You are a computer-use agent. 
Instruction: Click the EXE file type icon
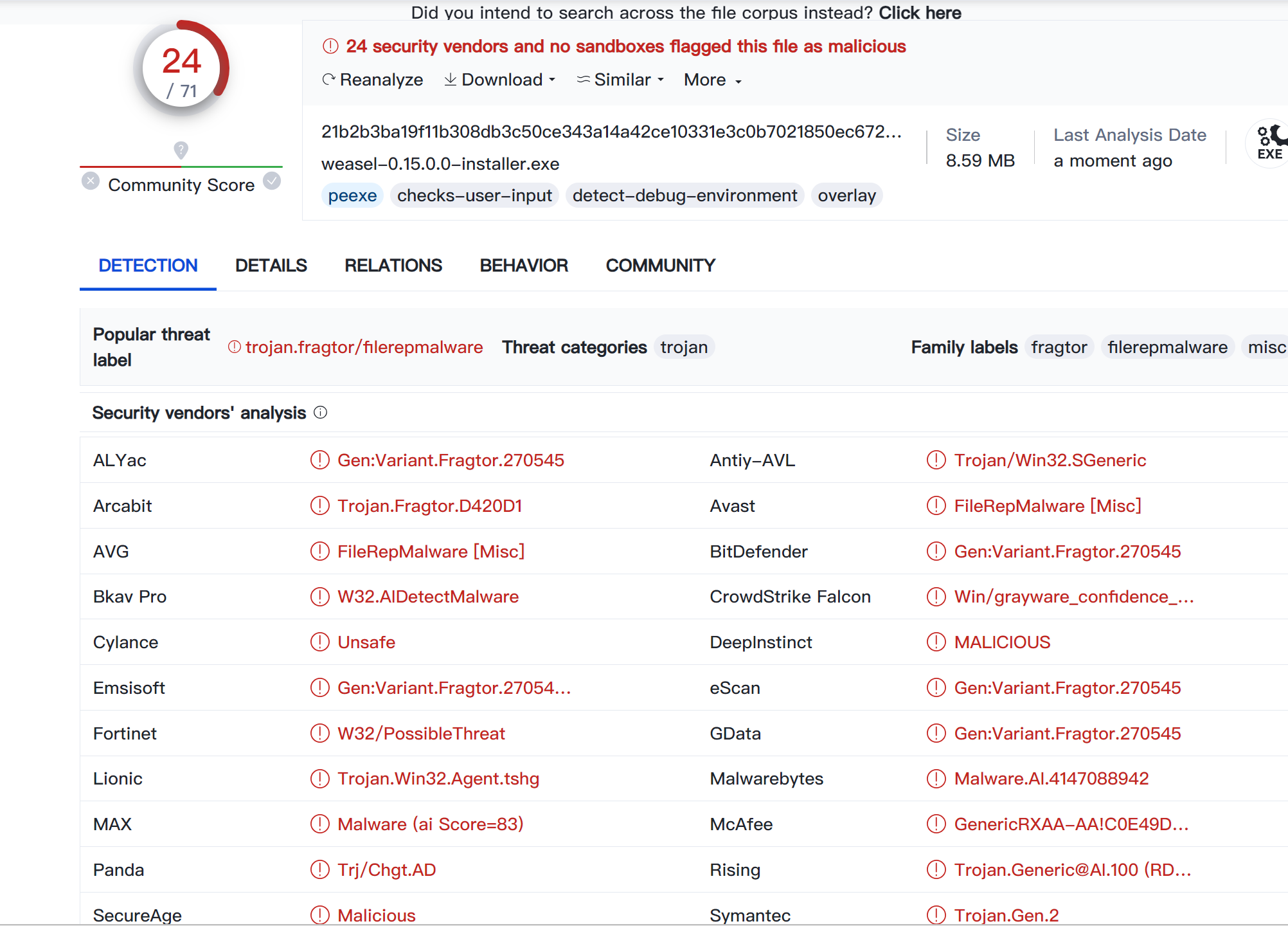pyautogui.click(x=1269, y=143)
